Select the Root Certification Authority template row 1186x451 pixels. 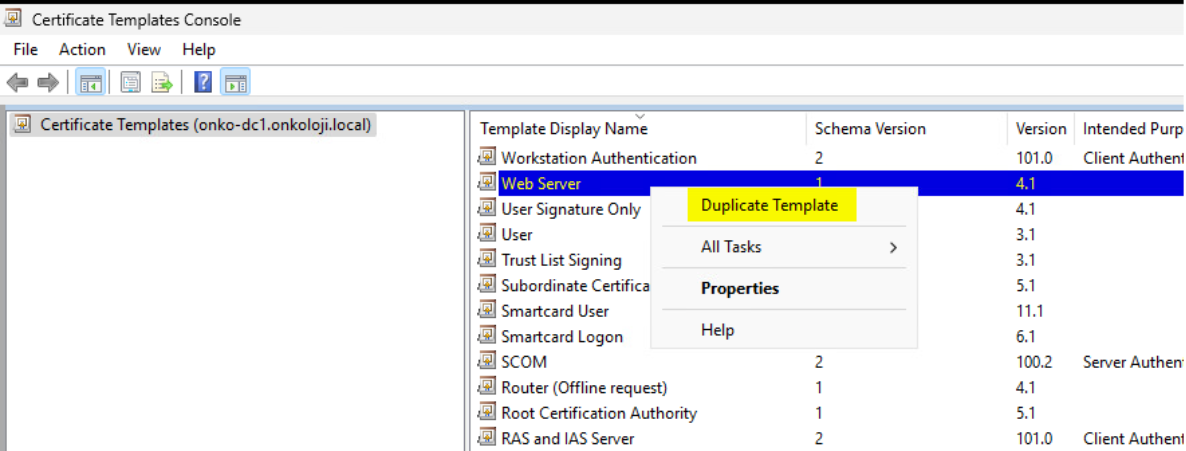point(827,413)
